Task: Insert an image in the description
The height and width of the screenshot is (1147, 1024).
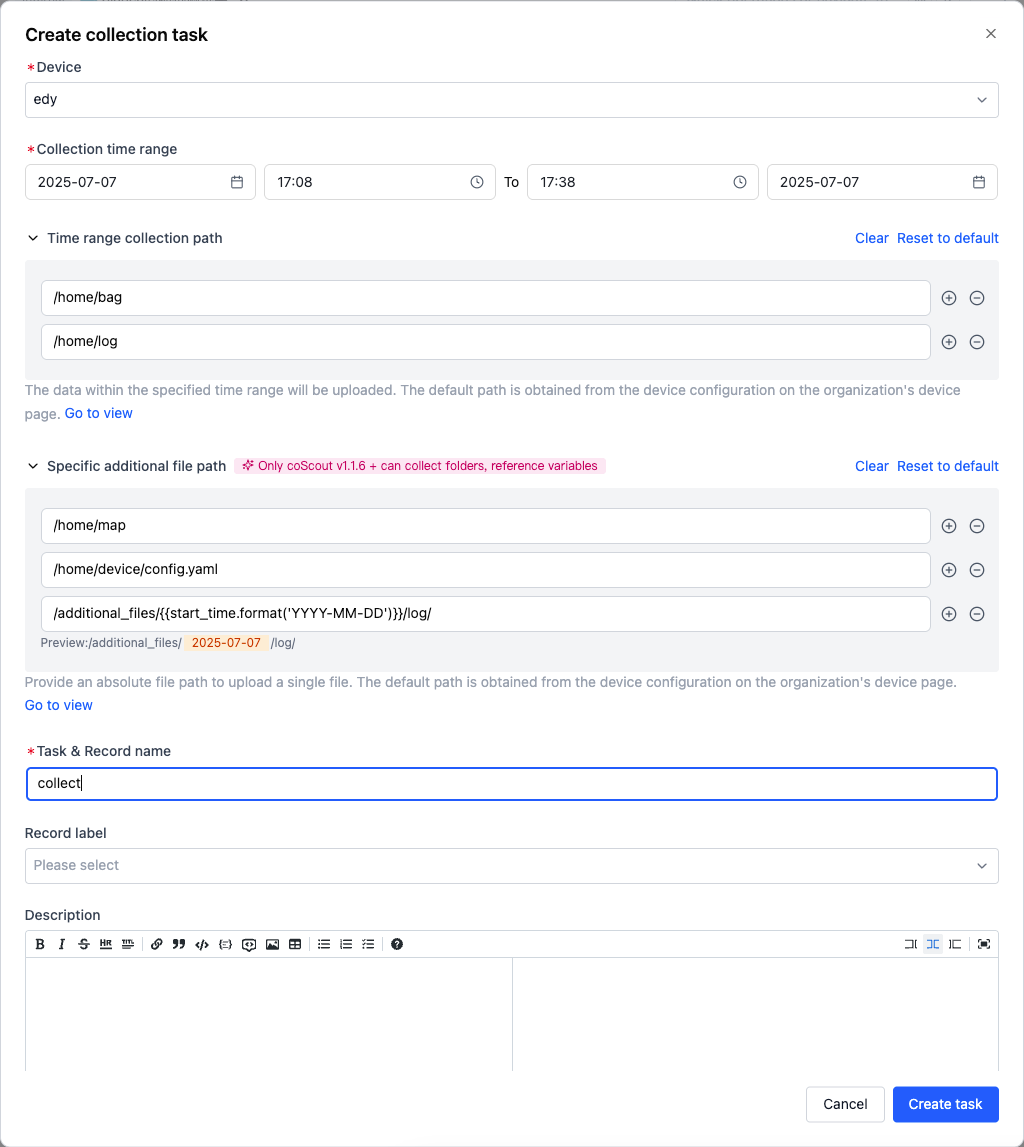Action: pyautogui.click(x=272, y=944)
